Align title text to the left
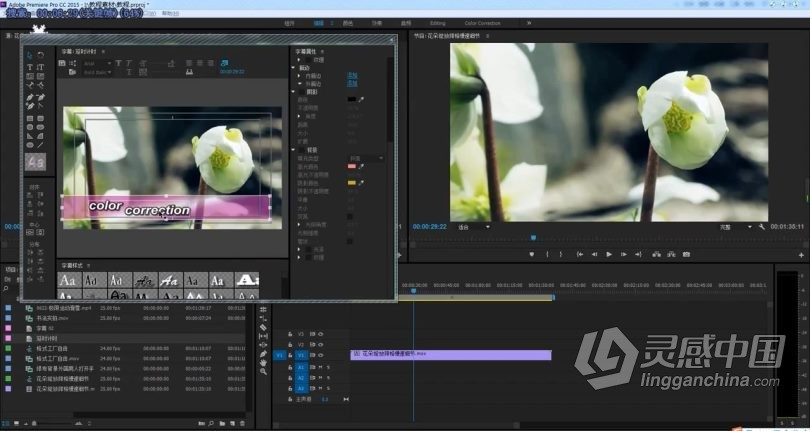 point(189,63)
